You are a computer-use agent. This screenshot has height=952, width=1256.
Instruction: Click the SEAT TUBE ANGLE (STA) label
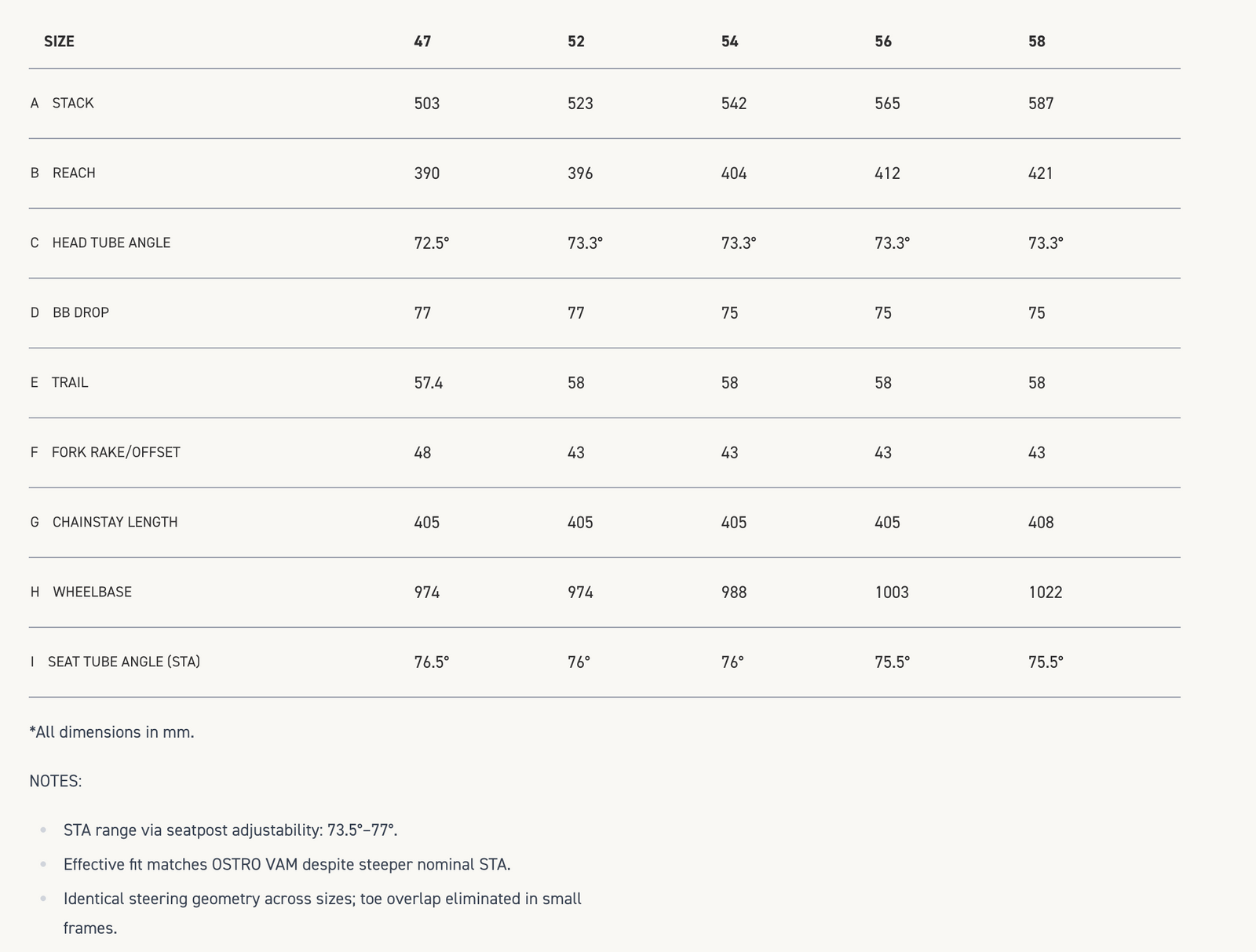tap(123, 662)
